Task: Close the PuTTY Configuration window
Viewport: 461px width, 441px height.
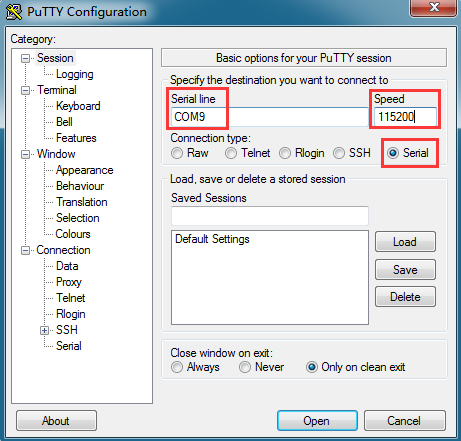Action: point(433,7)
